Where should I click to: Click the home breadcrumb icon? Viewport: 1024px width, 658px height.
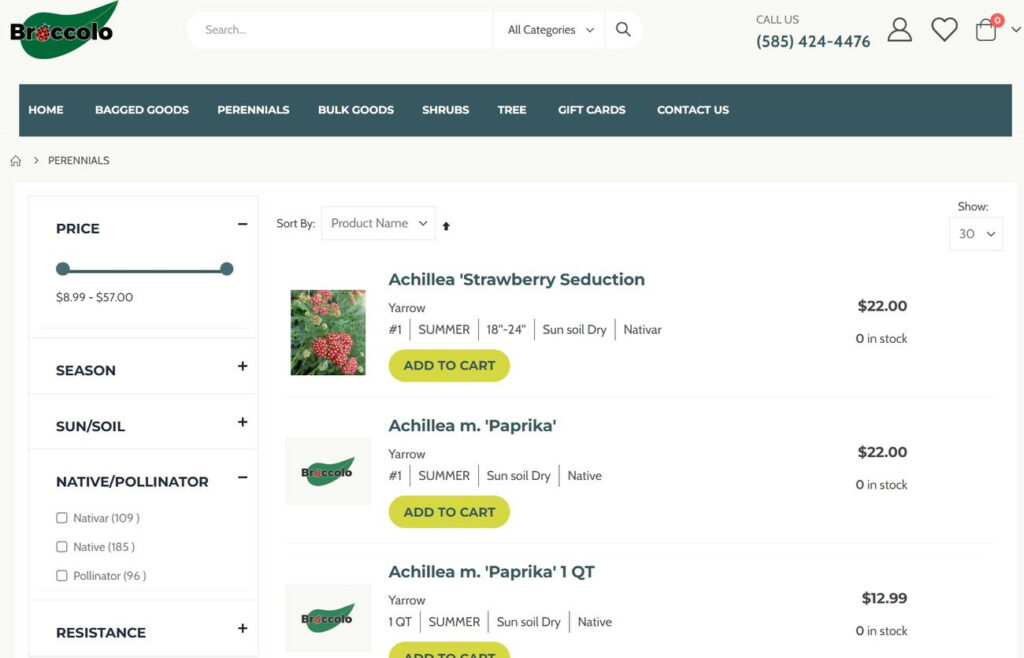pyautogui.click(x=16, y=161)
